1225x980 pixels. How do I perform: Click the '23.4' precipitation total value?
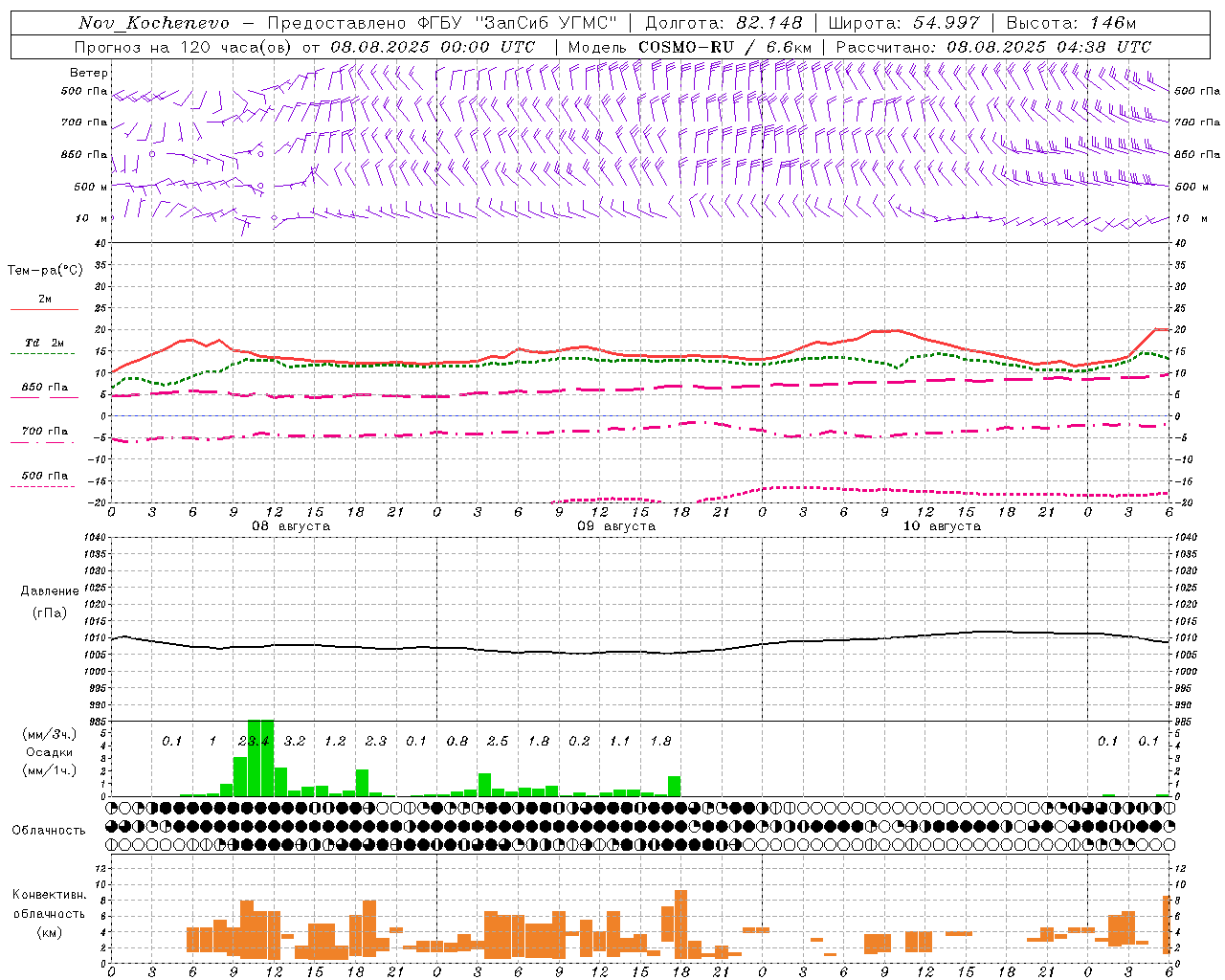254,742
